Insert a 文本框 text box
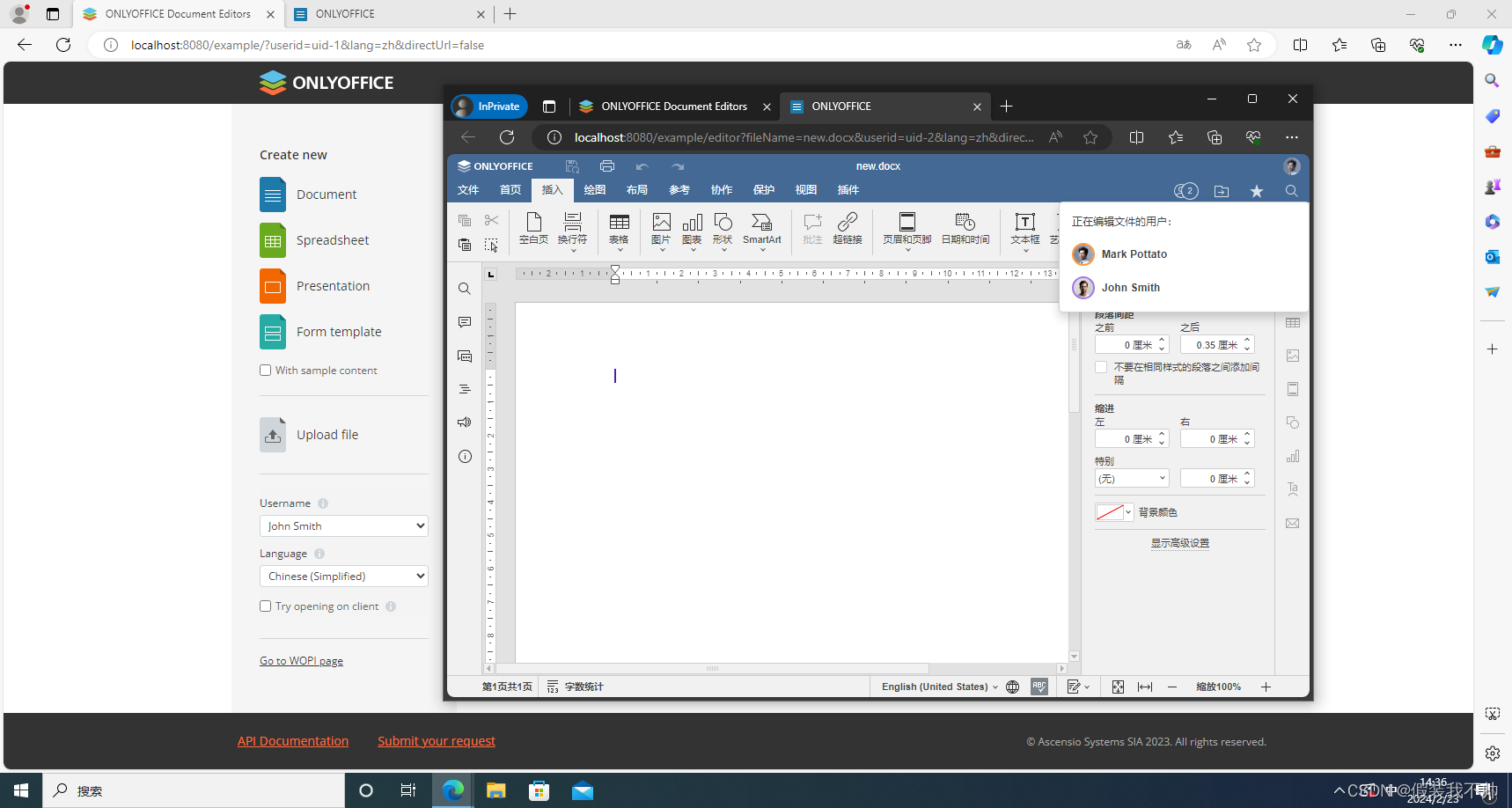 click(x=1025, y=231)
